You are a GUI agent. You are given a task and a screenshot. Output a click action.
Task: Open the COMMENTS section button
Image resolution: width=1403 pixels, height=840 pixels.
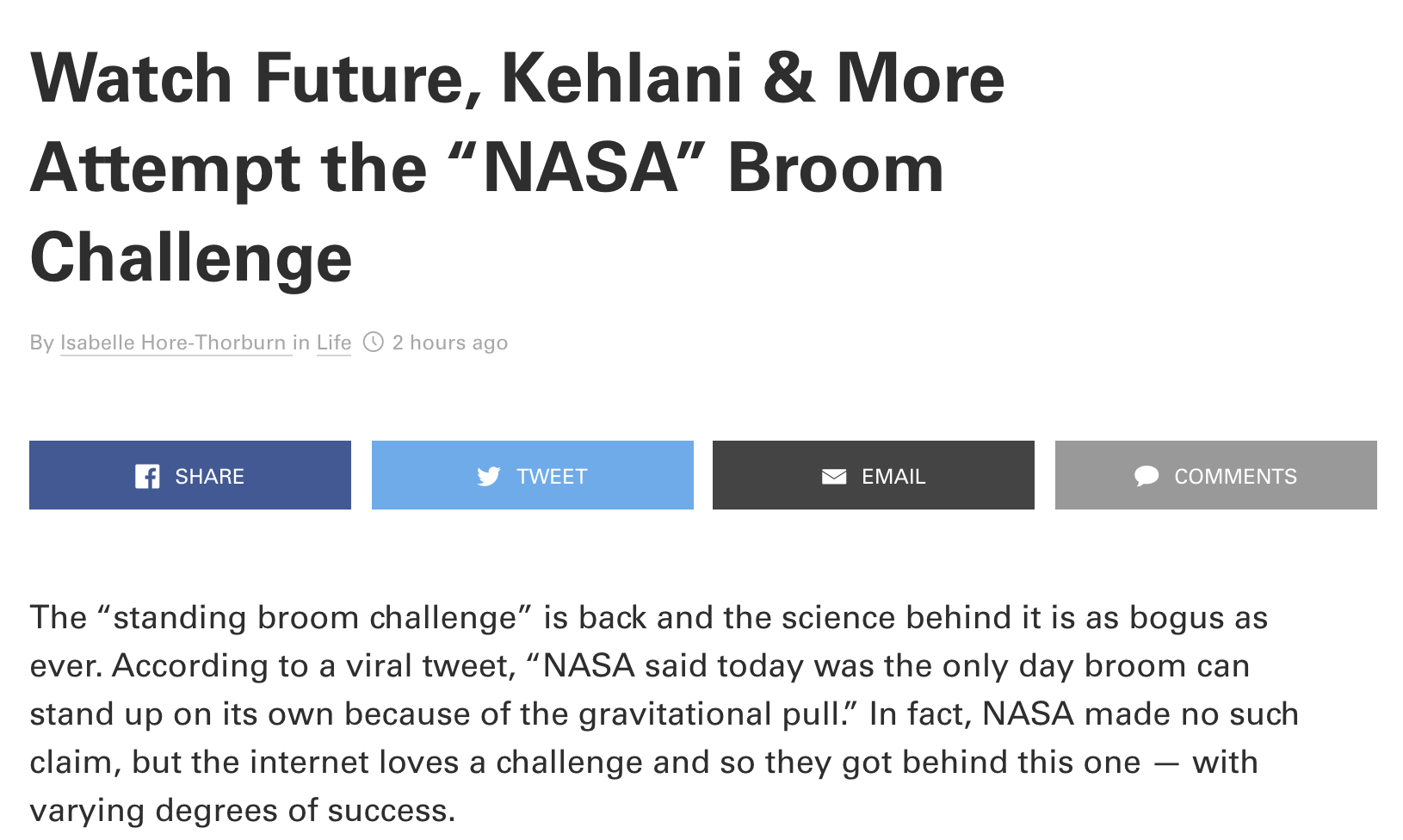click(x=1216, y=476)
